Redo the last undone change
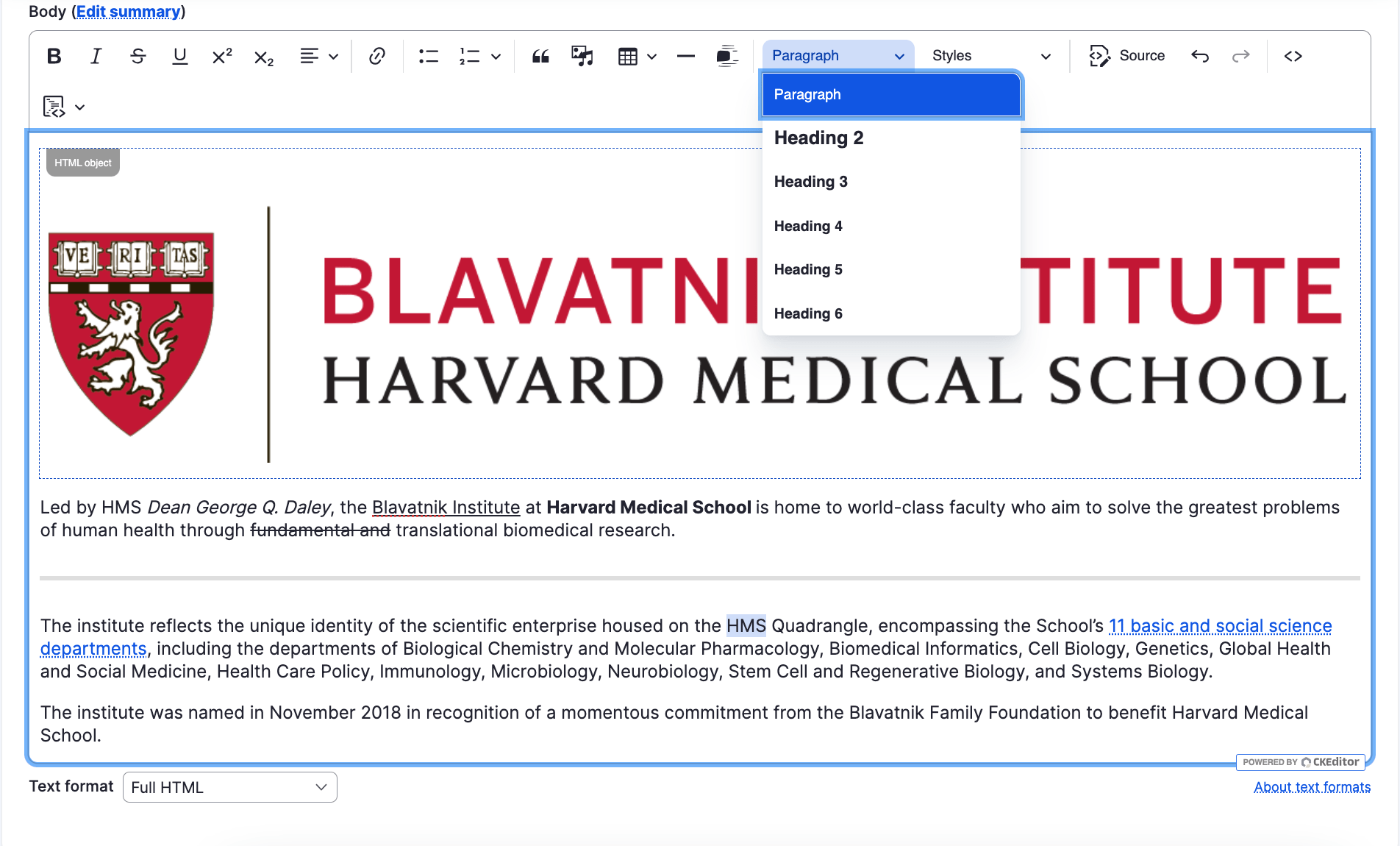The width and height of the screenshot is (1400, 846). 1241,56
